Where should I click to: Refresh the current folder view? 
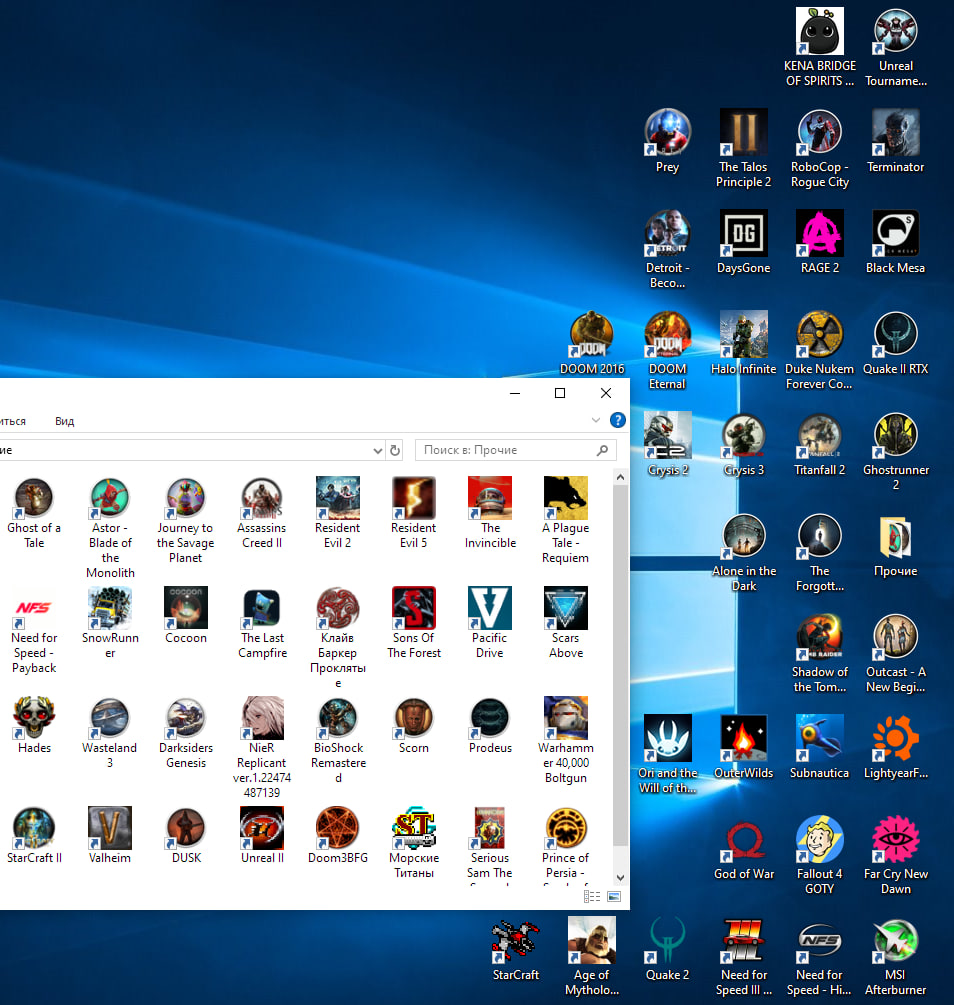(395, 451)
